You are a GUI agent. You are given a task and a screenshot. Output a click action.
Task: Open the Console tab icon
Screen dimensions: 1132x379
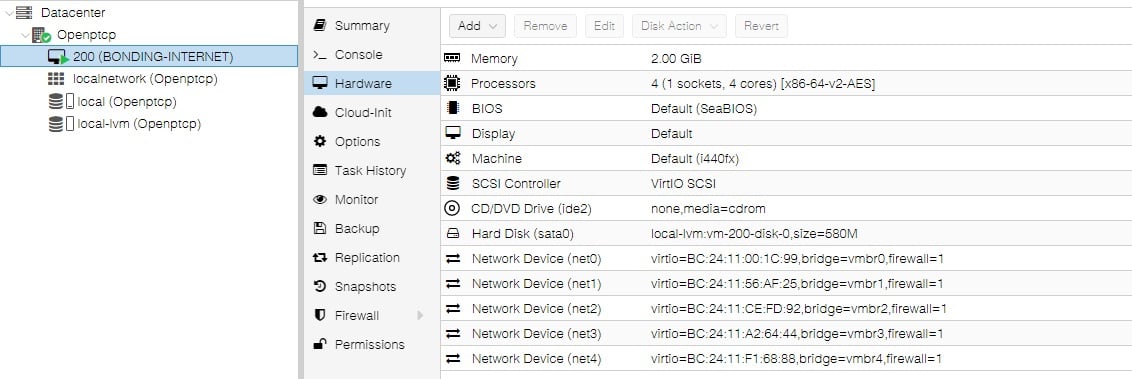point(320,55)
